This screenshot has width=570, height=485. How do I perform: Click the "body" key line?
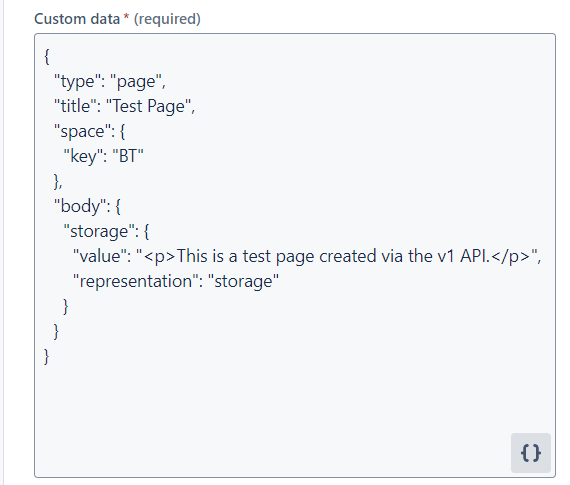coord(87,206)
